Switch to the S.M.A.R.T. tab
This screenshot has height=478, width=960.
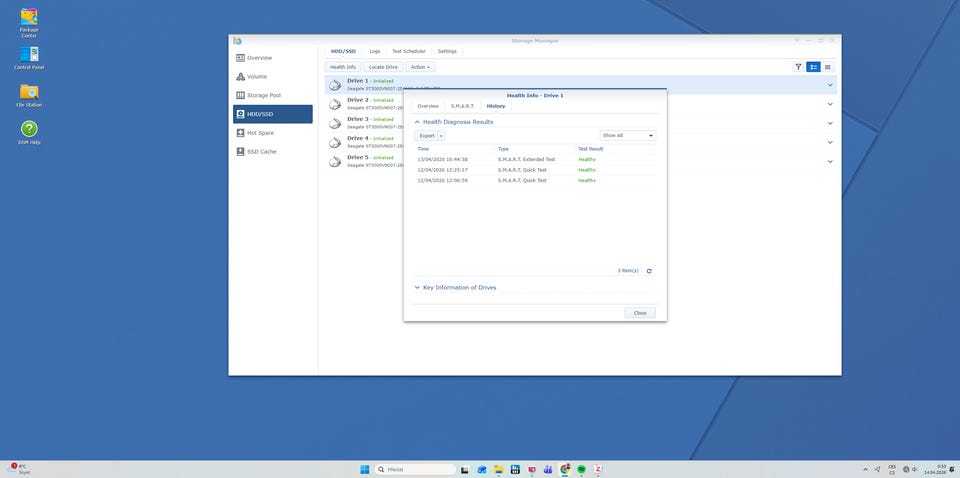click(x=462, y=106)
